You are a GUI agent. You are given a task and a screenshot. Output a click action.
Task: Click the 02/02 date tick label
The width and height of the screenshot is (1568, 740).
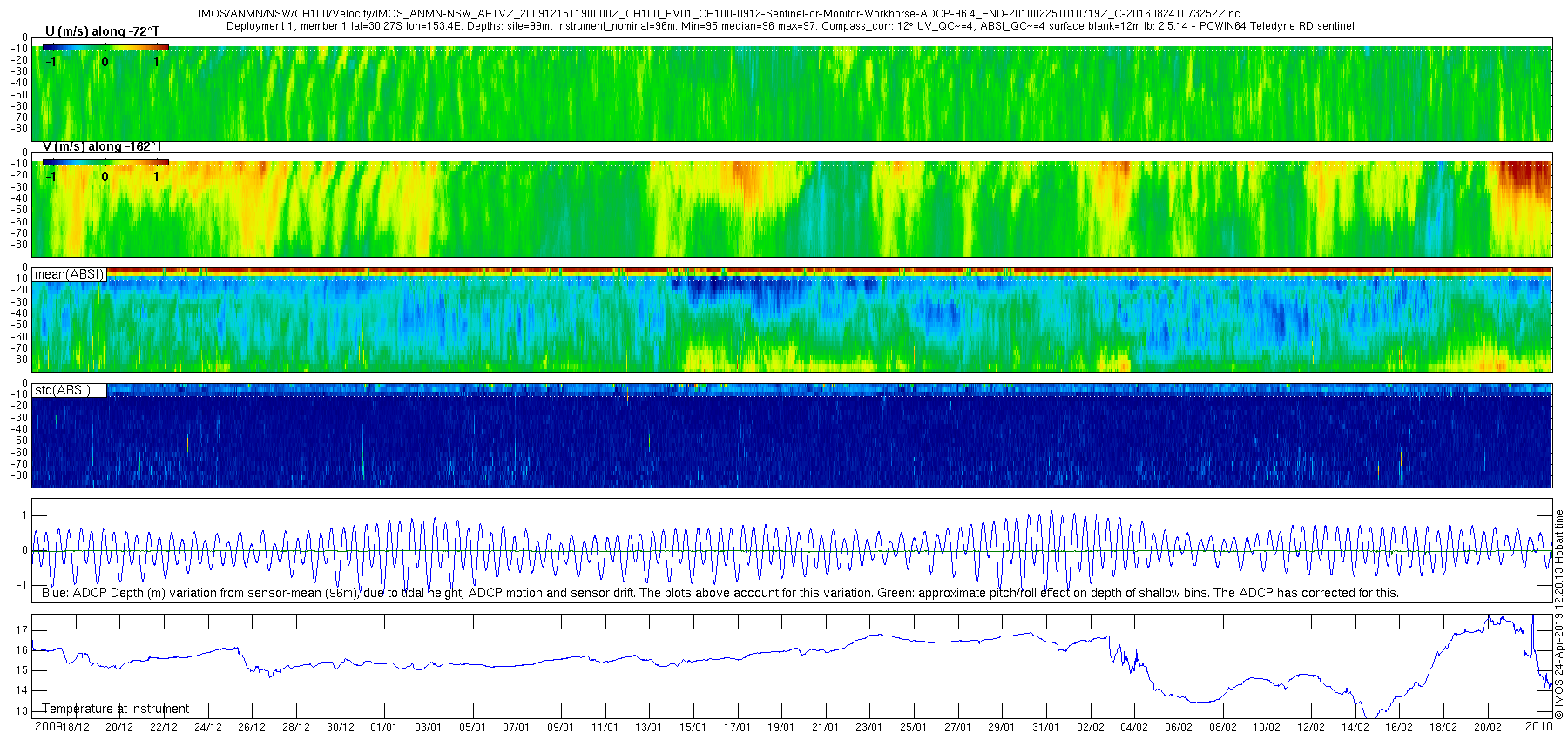pyautogui.click(x=1090, y=728)
